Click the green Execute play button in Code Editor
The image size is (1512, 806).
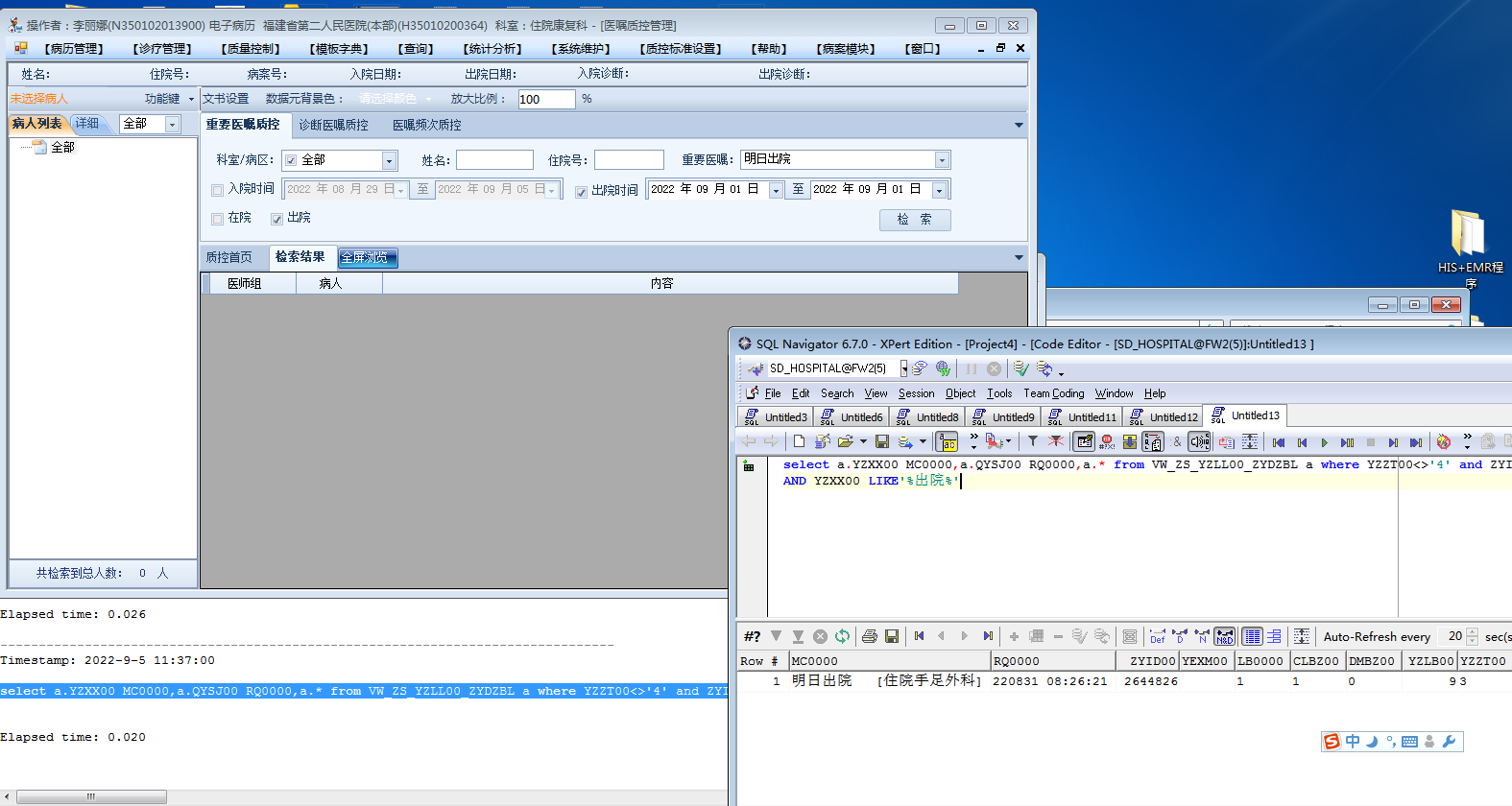pyautogui.click(x=1324, y=442)
